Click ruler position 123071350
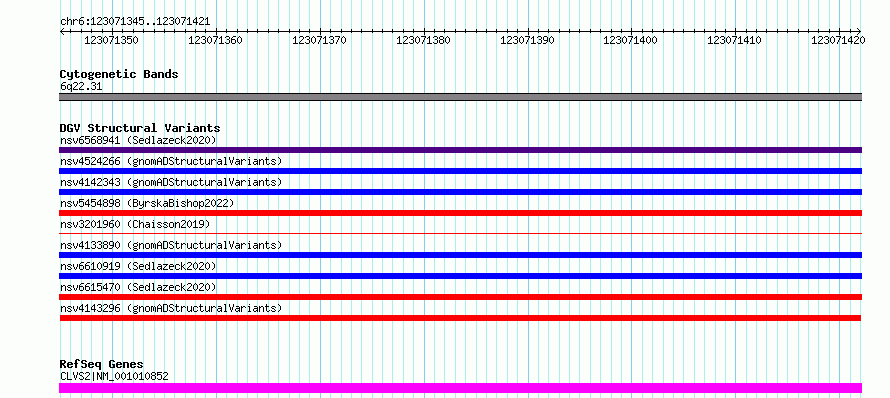This screenshot has height=398, width=890. (111, 40)
